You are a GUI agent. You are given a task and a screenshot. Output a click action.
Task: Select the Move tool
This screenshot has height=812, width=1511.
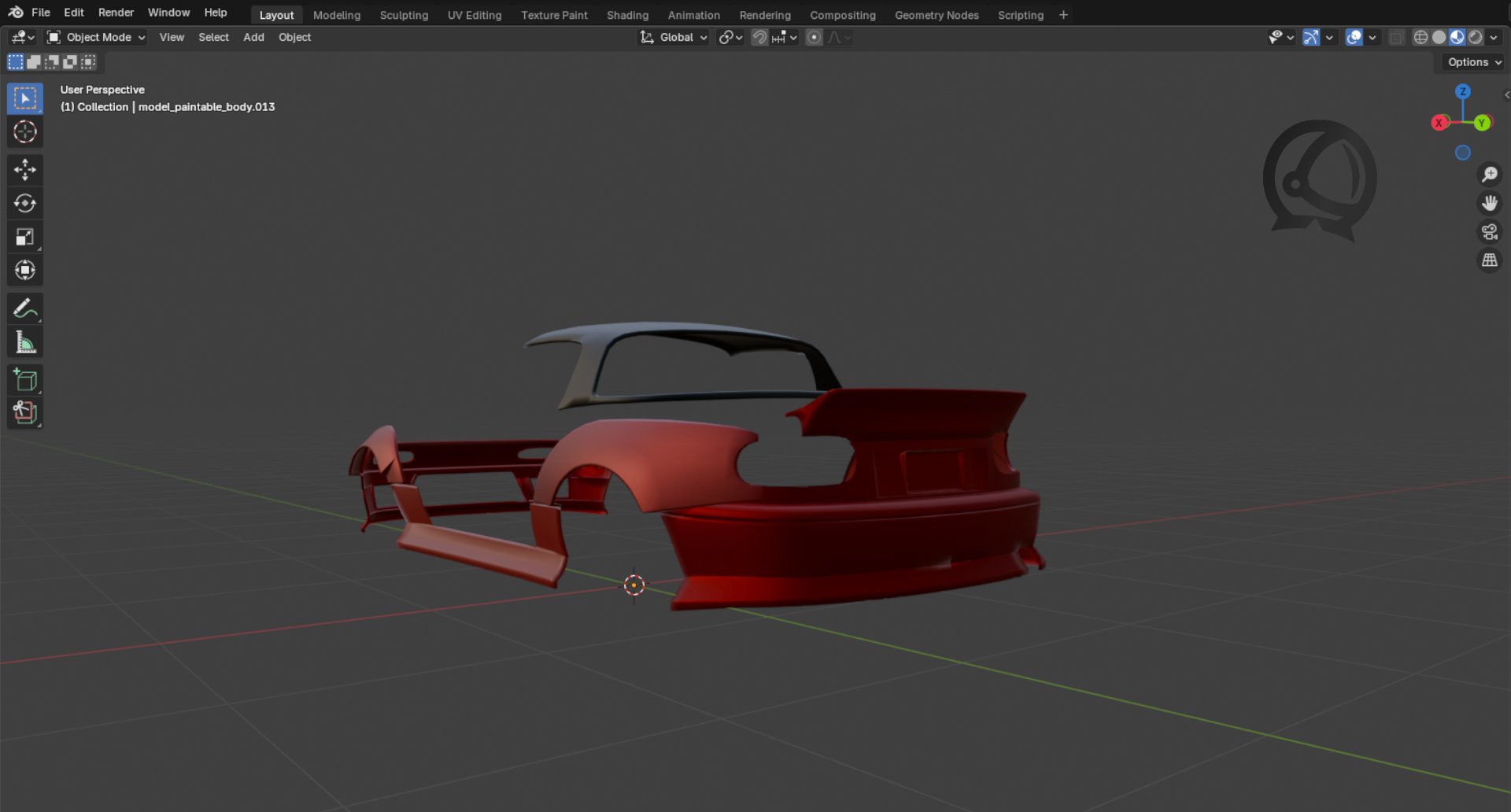(25, 169)
